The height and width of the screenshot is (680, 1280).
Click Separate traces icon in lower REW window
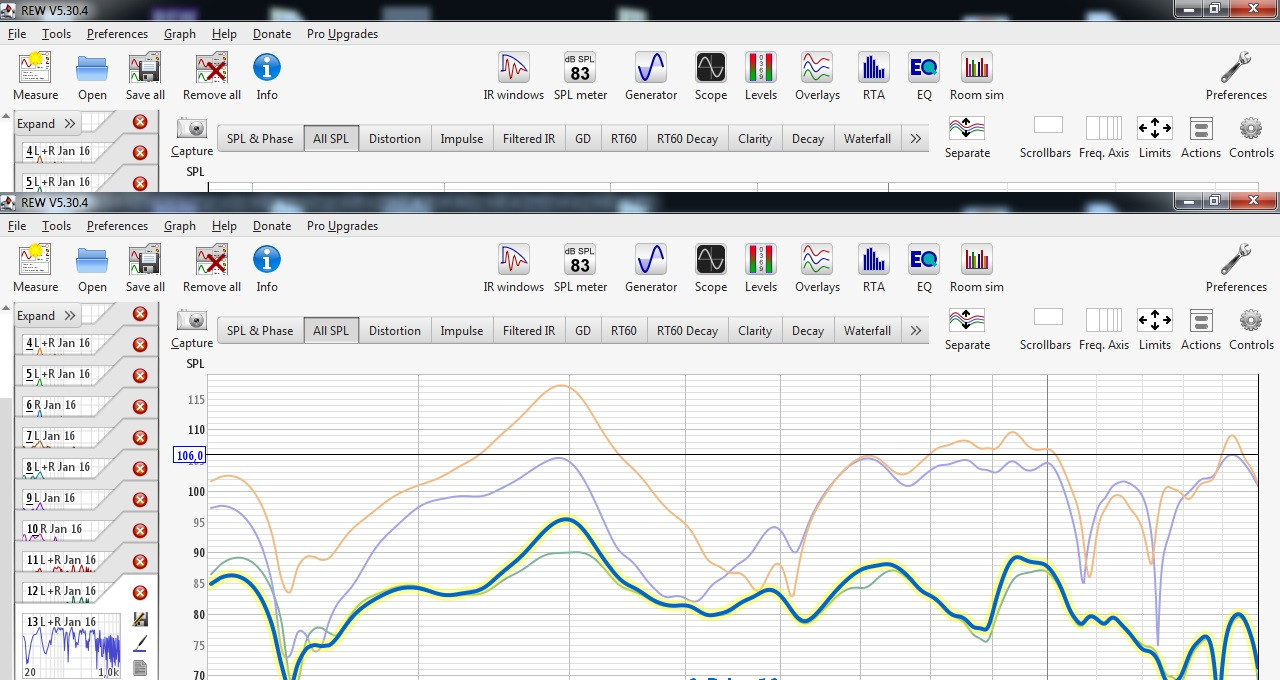[967, 320]
